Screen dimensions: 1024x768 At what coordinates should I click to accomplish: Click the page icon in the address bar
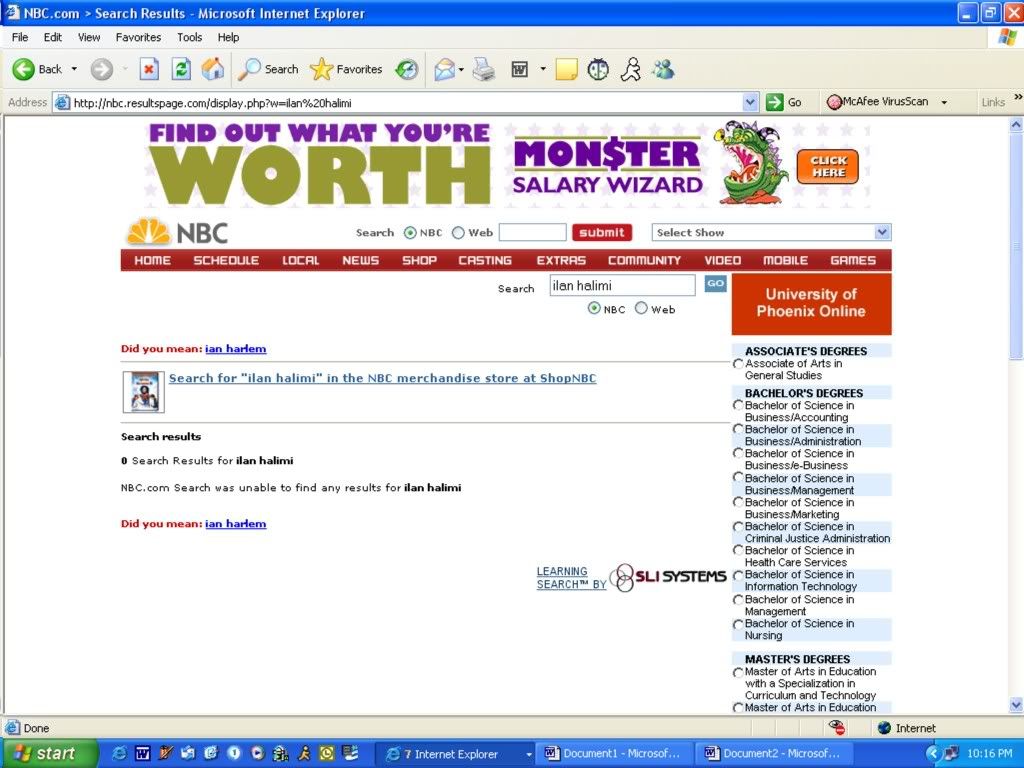click(62, 103)
